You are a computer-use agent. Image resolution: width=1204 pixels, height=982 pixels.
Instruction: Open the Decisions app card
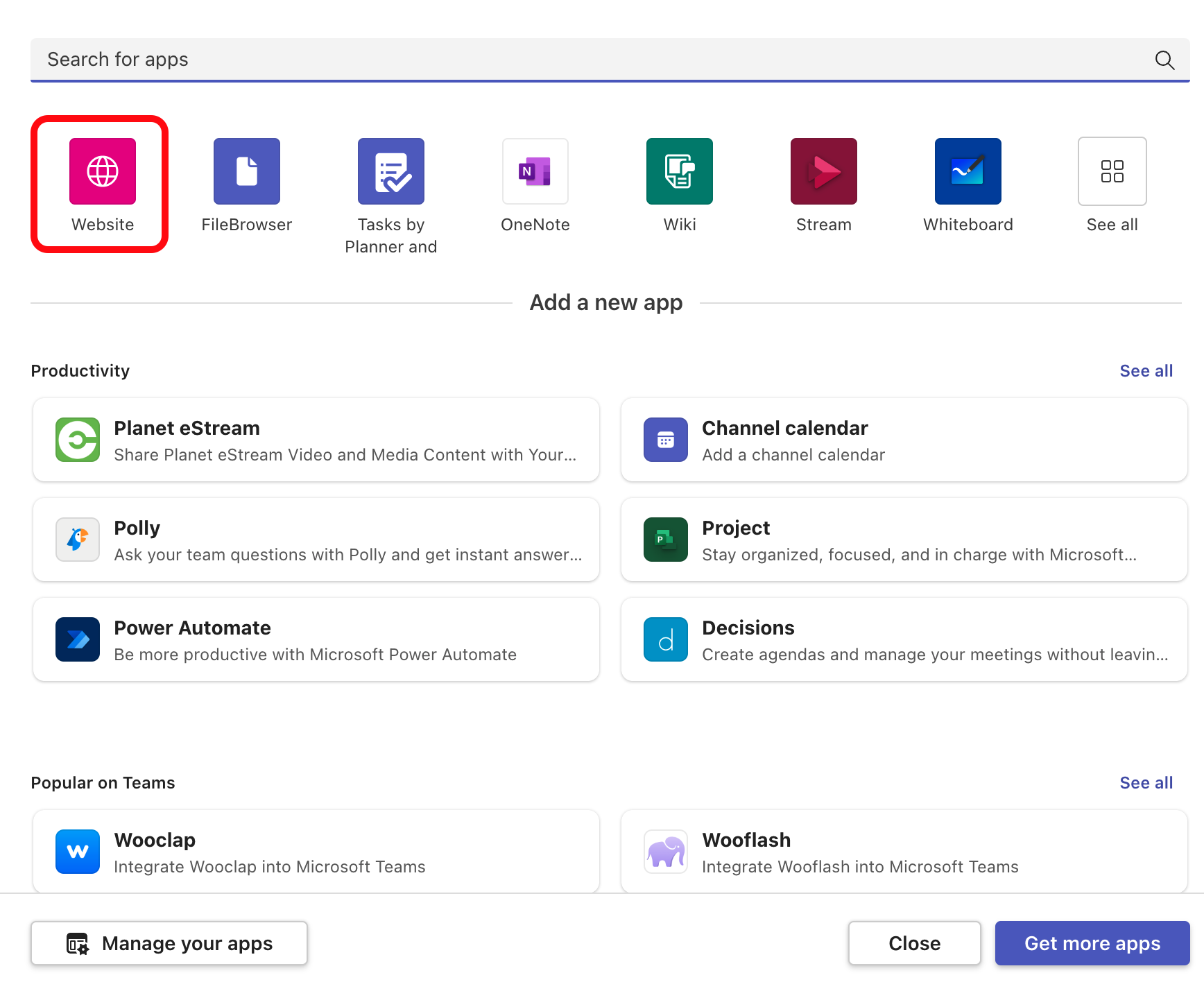tap(904, 639)
